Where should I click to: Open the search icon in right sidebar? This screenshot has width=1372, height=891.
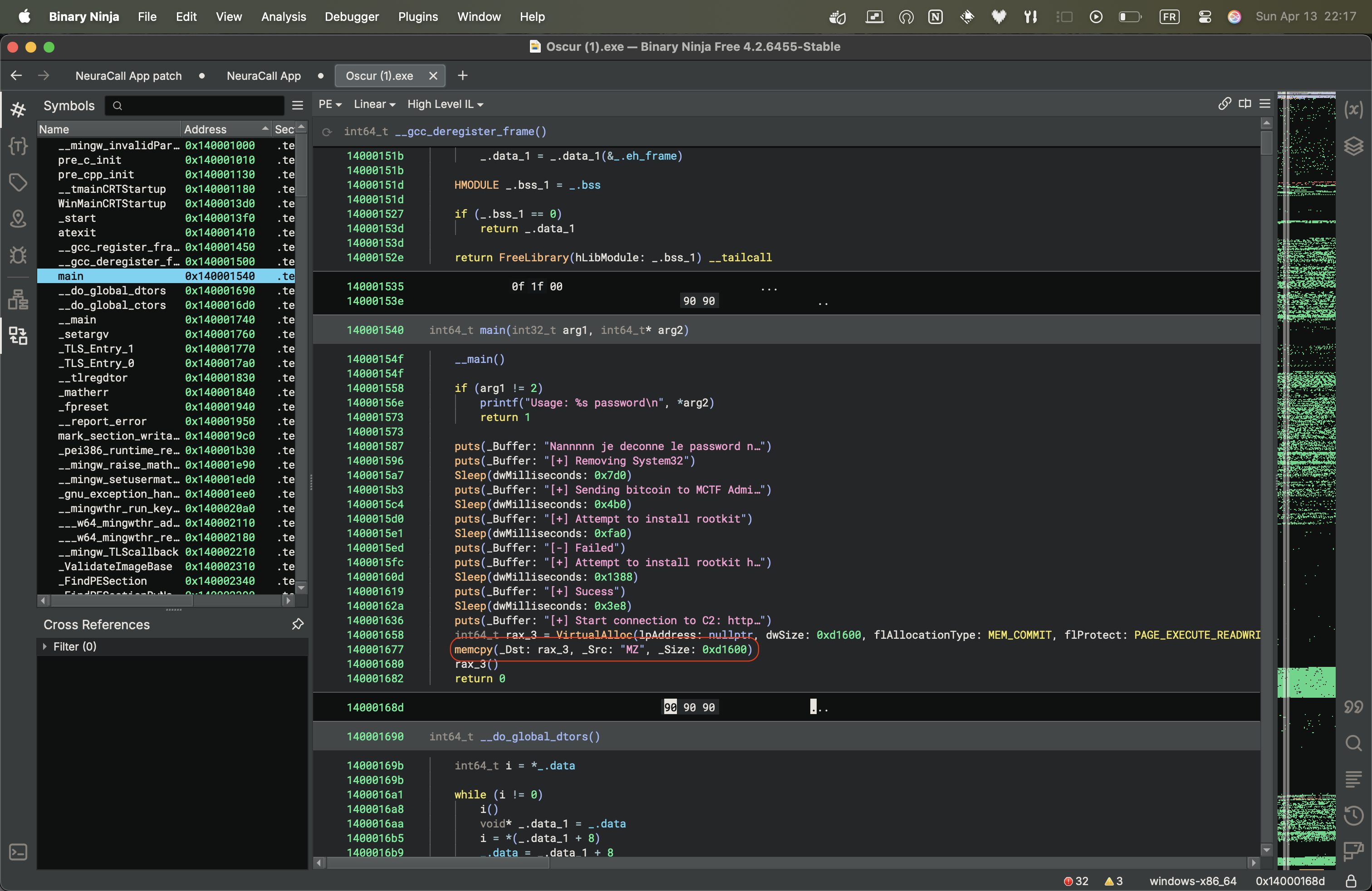[x=1353, y=743]
